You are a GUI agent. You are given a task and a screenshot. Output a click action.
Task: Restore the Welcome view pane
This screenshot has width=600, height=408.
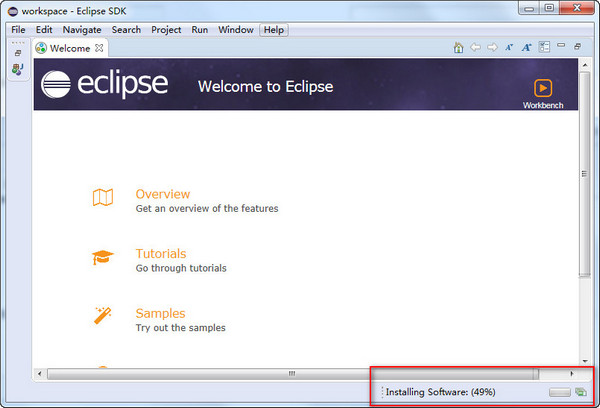tap(577, 46)
